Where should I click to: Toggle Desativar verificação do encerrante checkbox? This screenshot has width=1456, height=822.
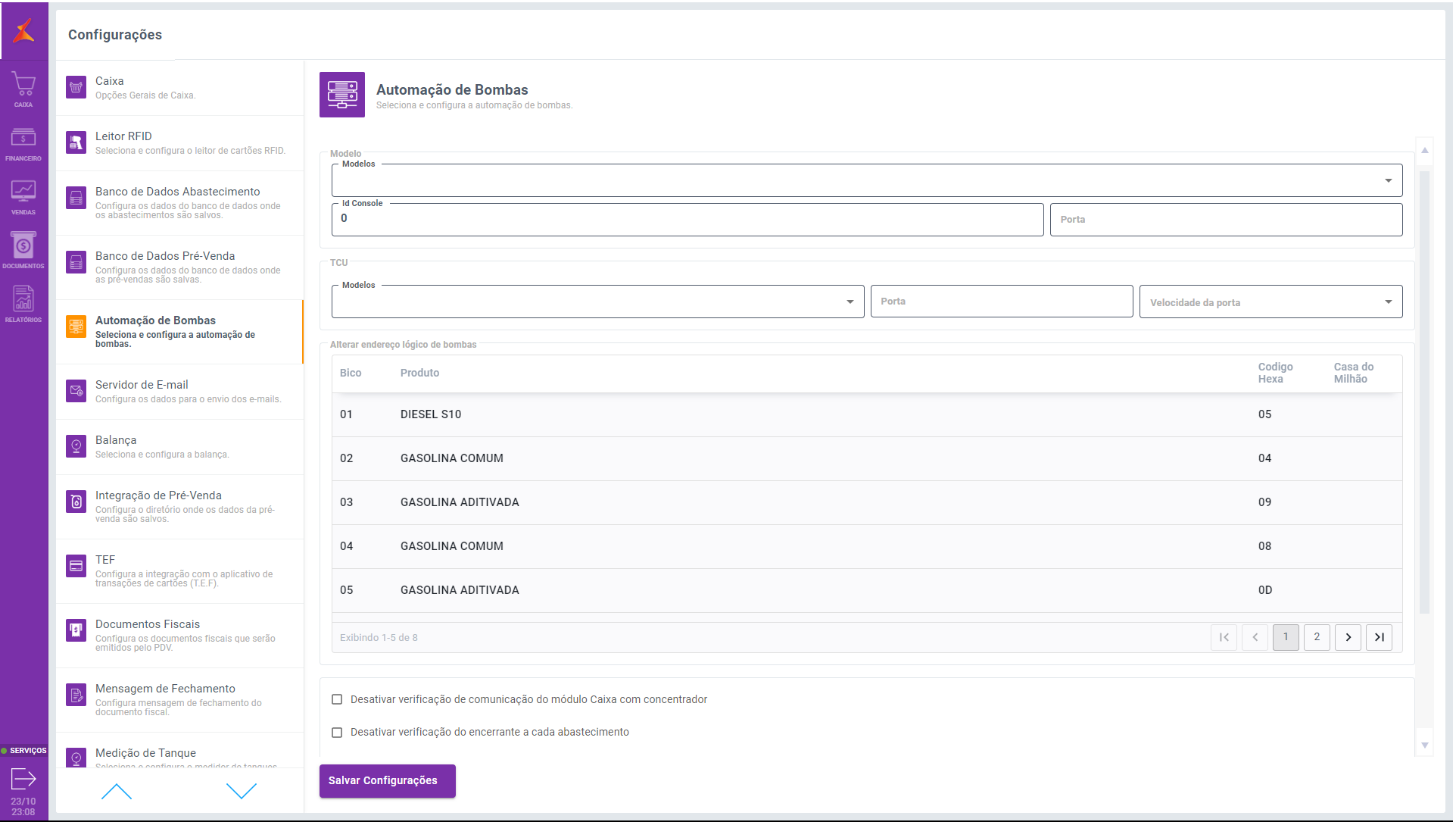pyautogui.click(x=337, y=732)
